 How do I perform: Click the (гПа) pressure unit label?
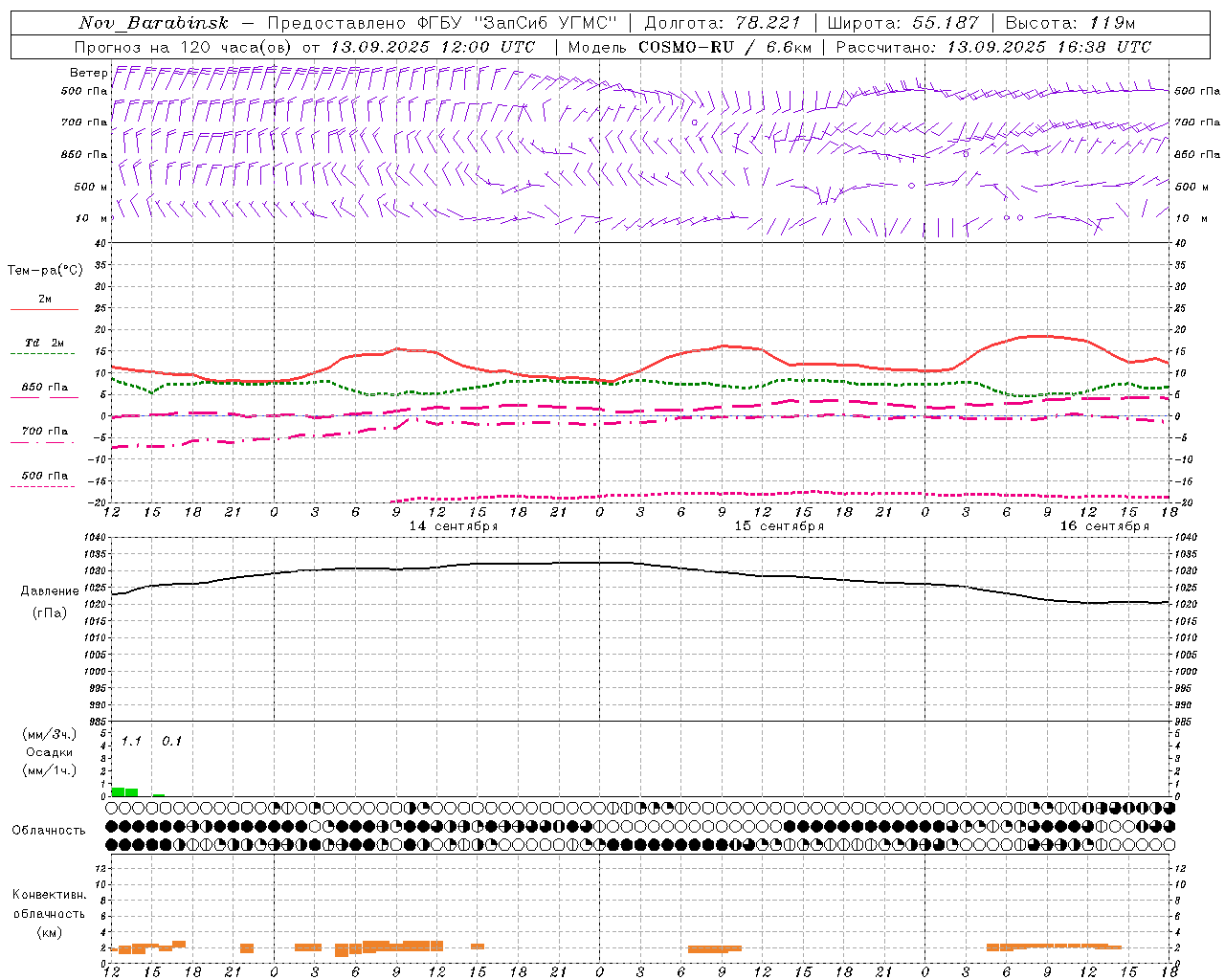point(50,612)
